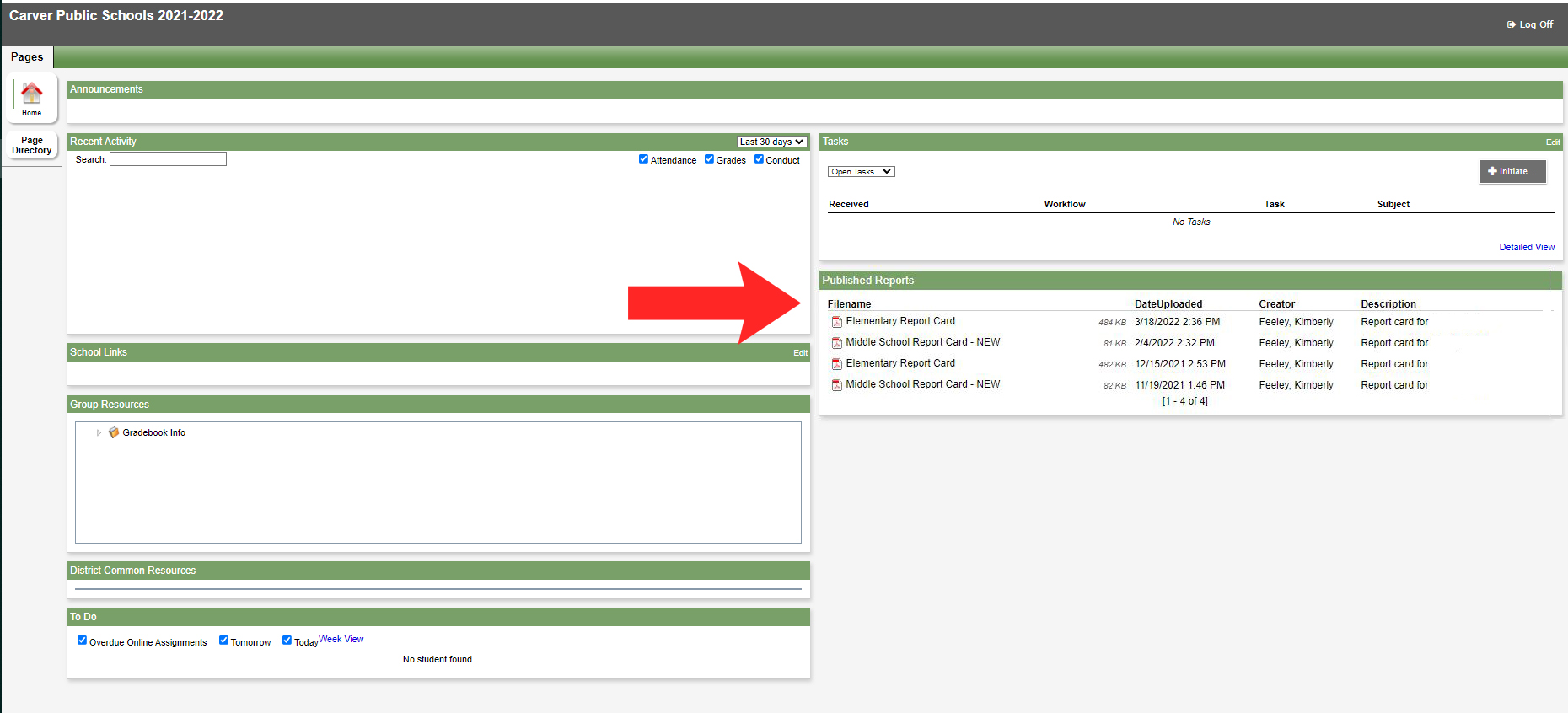Switch to Week View
Screen dimensions: 1568x713
[x=341, y=639]
